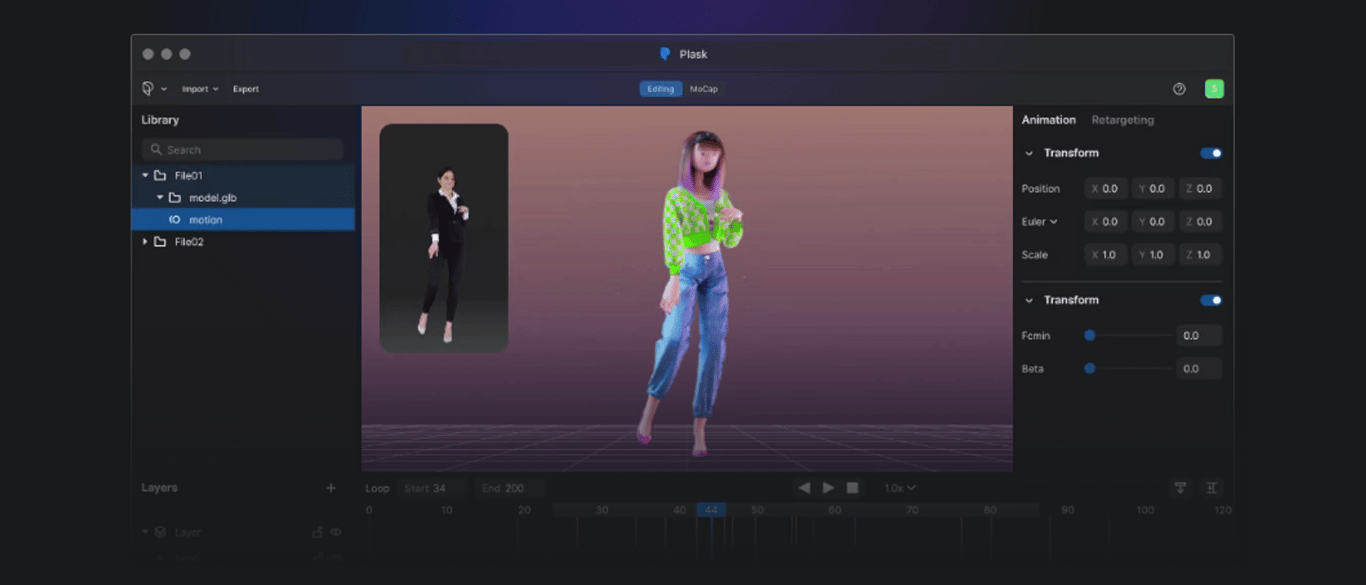Open the Plask logo menu
The image size is (1366, 585).
[x=148, y=89]
